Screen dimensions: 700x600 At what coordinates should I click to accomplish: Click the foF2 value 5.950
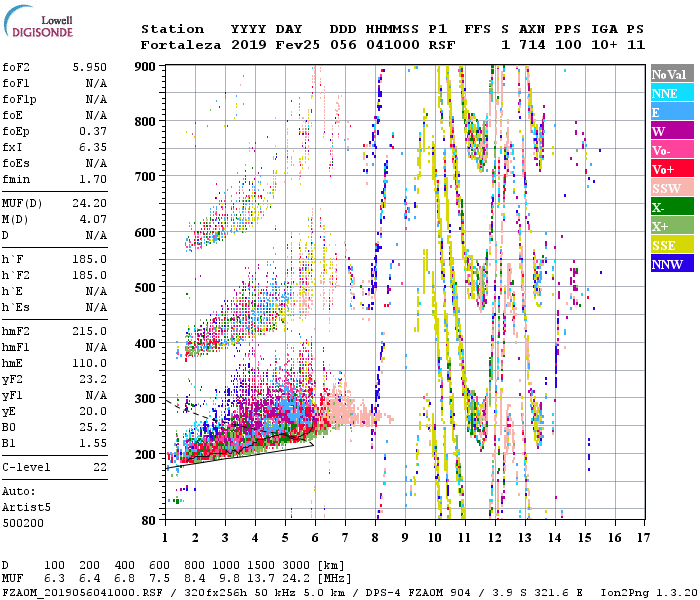(89, 67)
